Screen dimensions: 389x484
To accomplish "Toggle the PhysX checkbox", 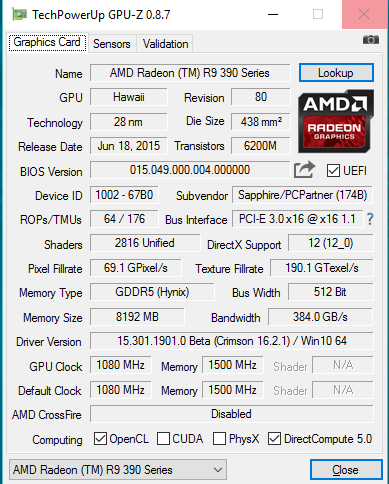I will pyautogui.click(x=219, y=439).
